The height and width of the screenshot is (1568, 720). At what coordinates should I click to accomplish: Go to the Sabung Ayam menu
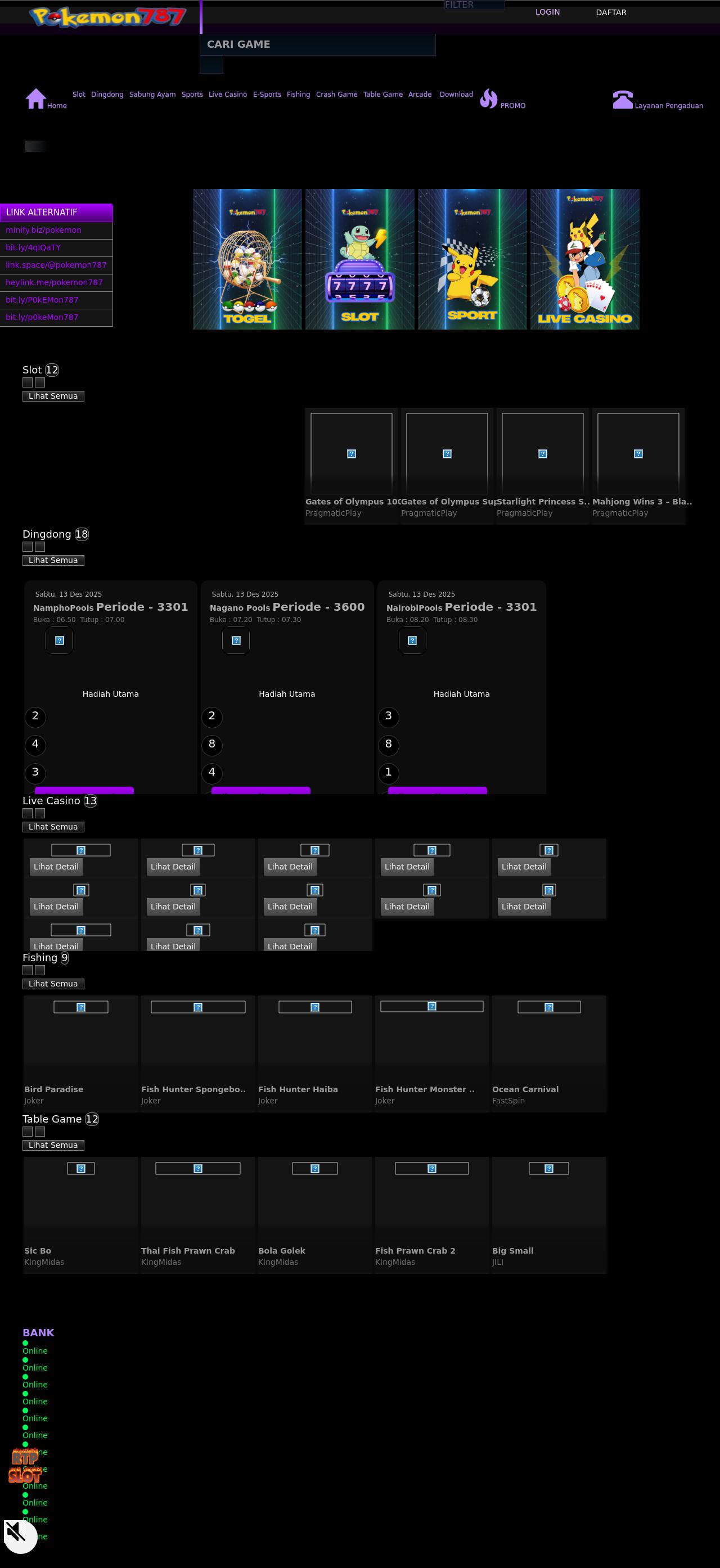coord(152,94)
